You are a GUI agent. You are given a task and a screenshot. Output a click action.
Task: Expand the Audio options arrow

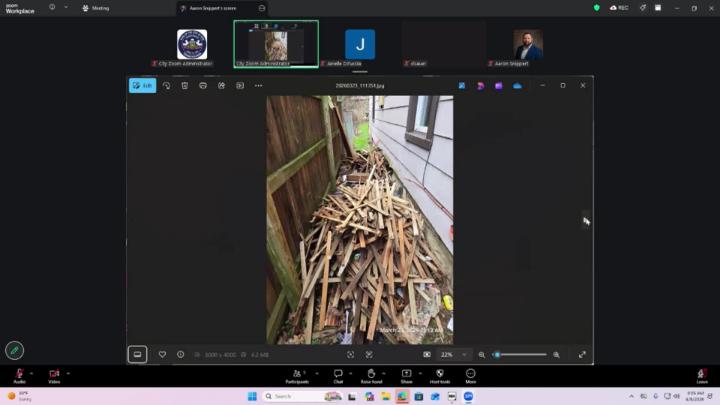(31, 373)
